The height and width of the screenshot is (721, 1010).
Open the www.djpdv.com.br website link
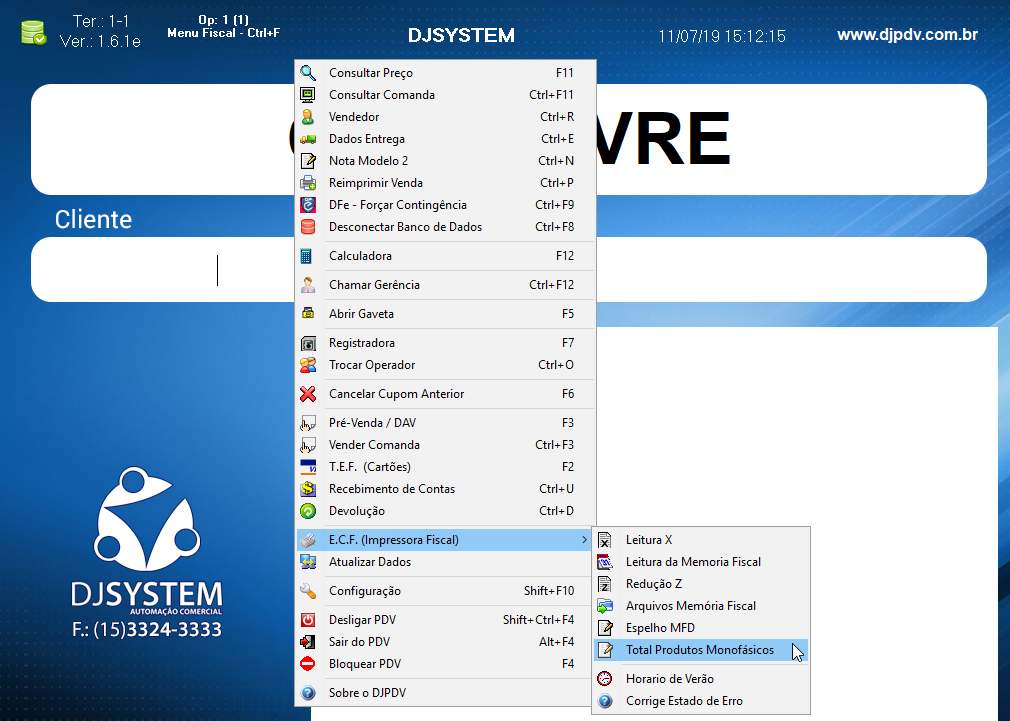tap(907, 35)
